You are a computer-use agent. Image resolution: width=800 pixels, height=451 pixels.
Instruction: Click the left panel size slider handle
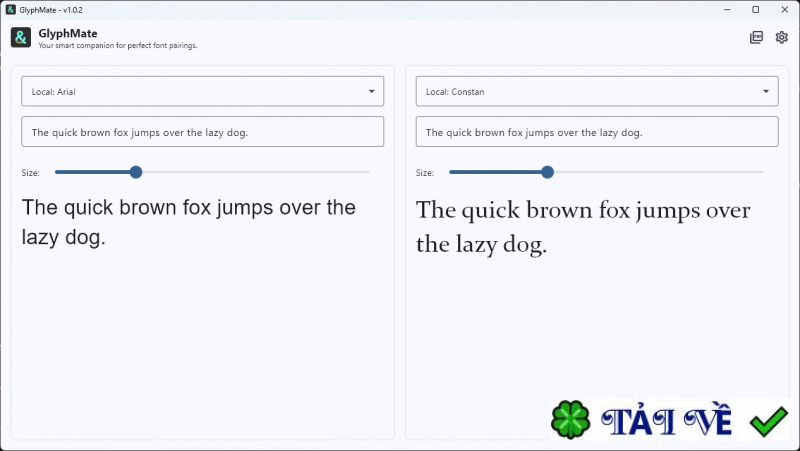click(x=136, y=172)
